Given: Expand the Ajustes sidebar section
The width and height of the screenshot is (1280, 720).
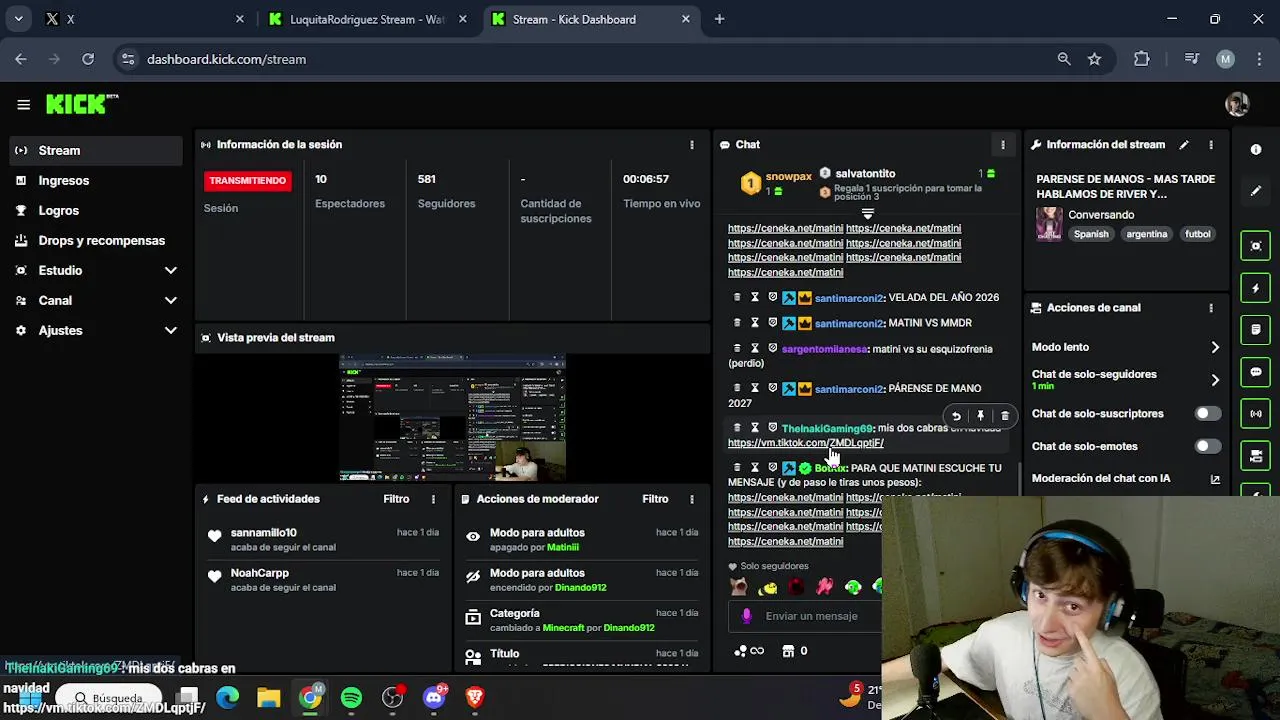Looking at the screenshot, I should (x=170, y=330).
